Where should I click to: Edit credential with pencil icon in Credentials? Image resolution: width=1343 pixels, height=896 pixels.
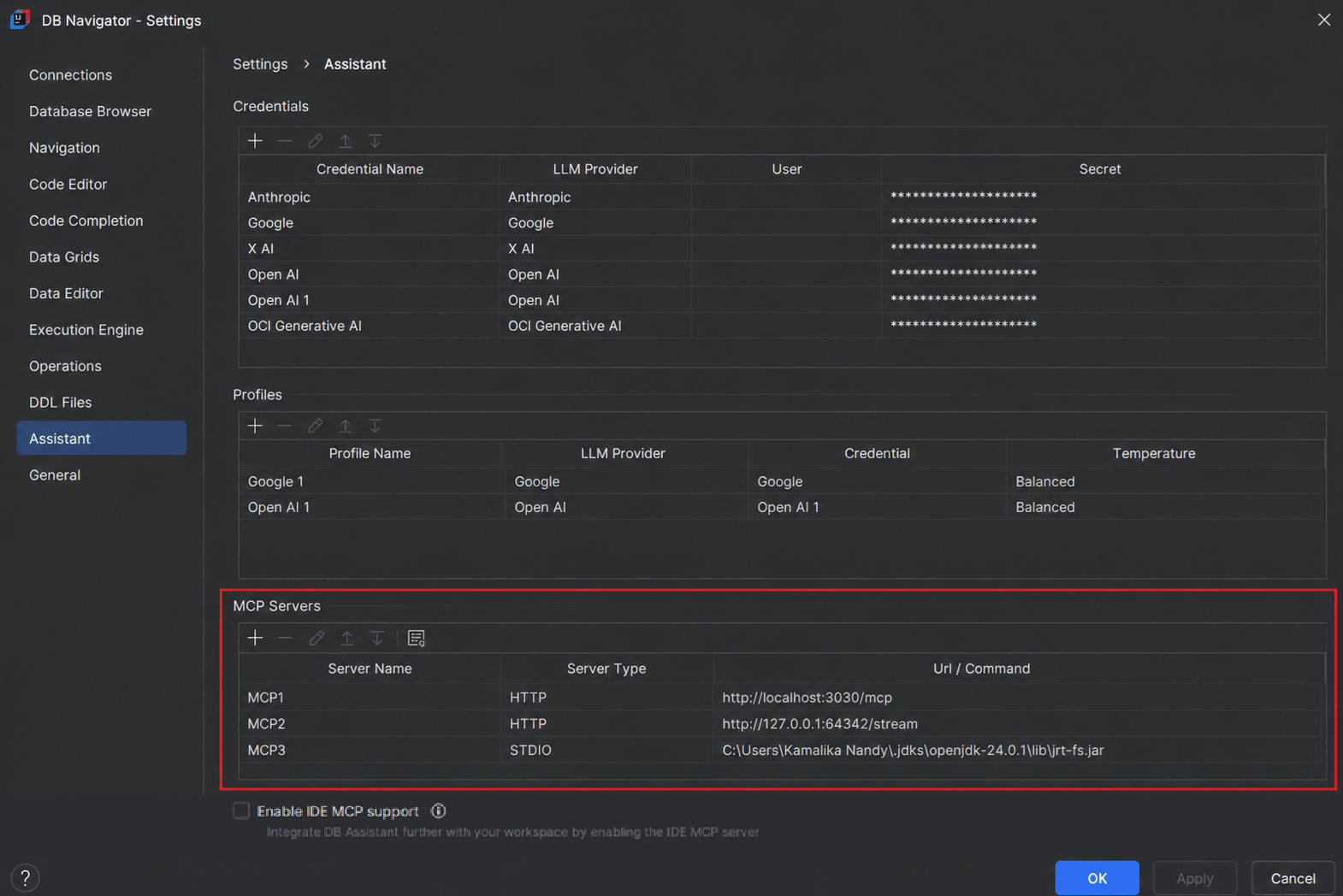[x=315, y=140]
